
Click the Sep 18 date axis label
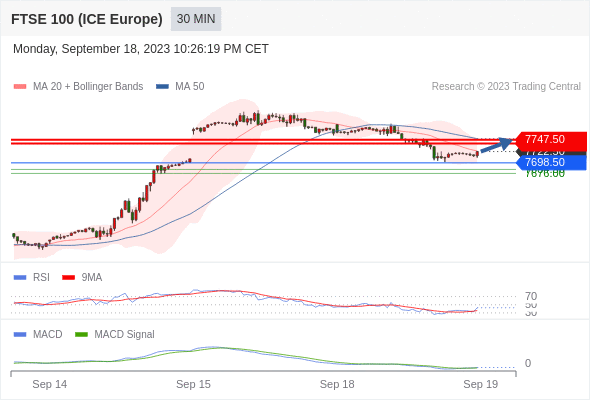[337, 384]
